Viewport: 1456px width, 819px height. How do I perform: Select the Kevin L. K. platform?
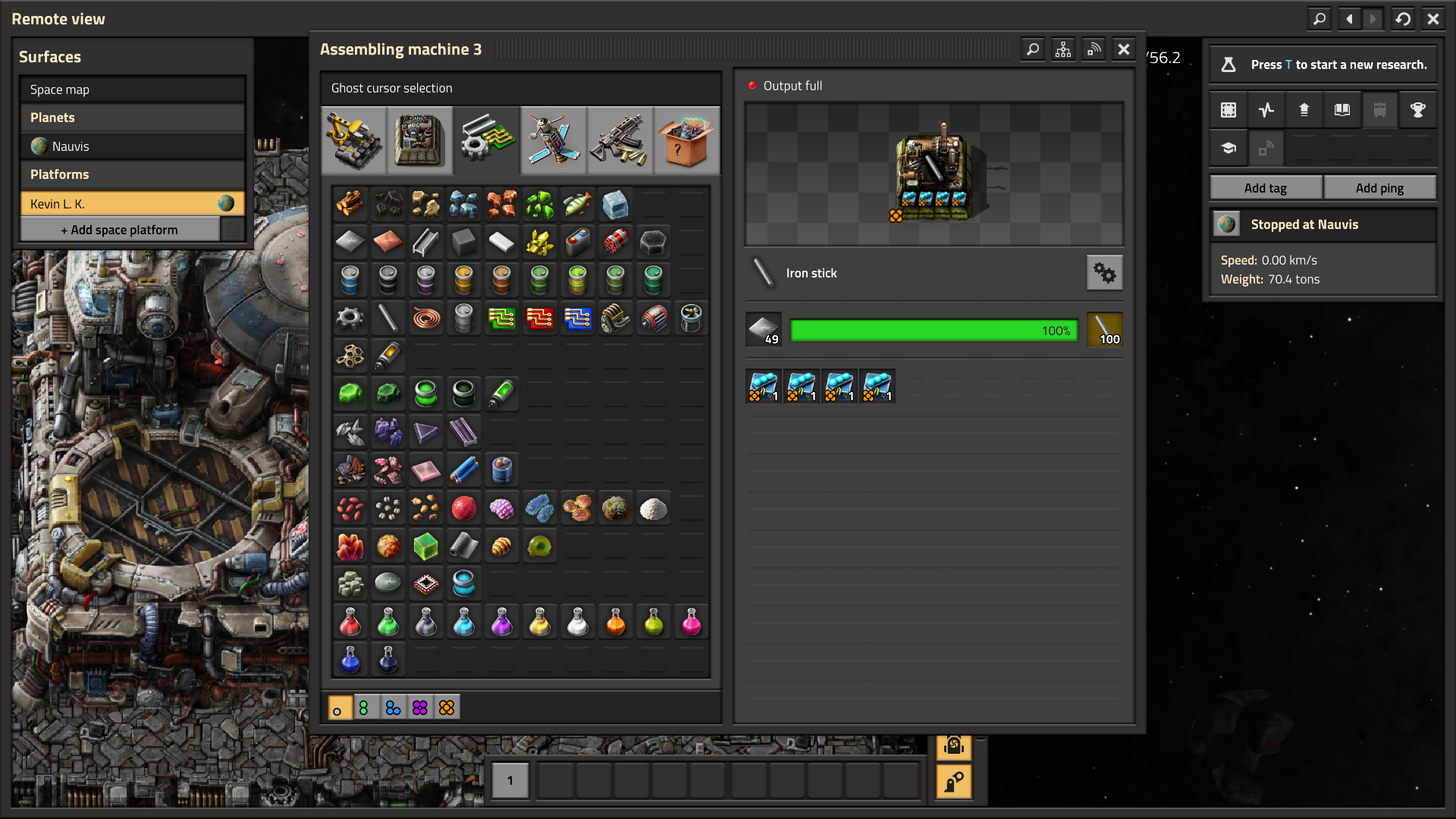point(133,203)
